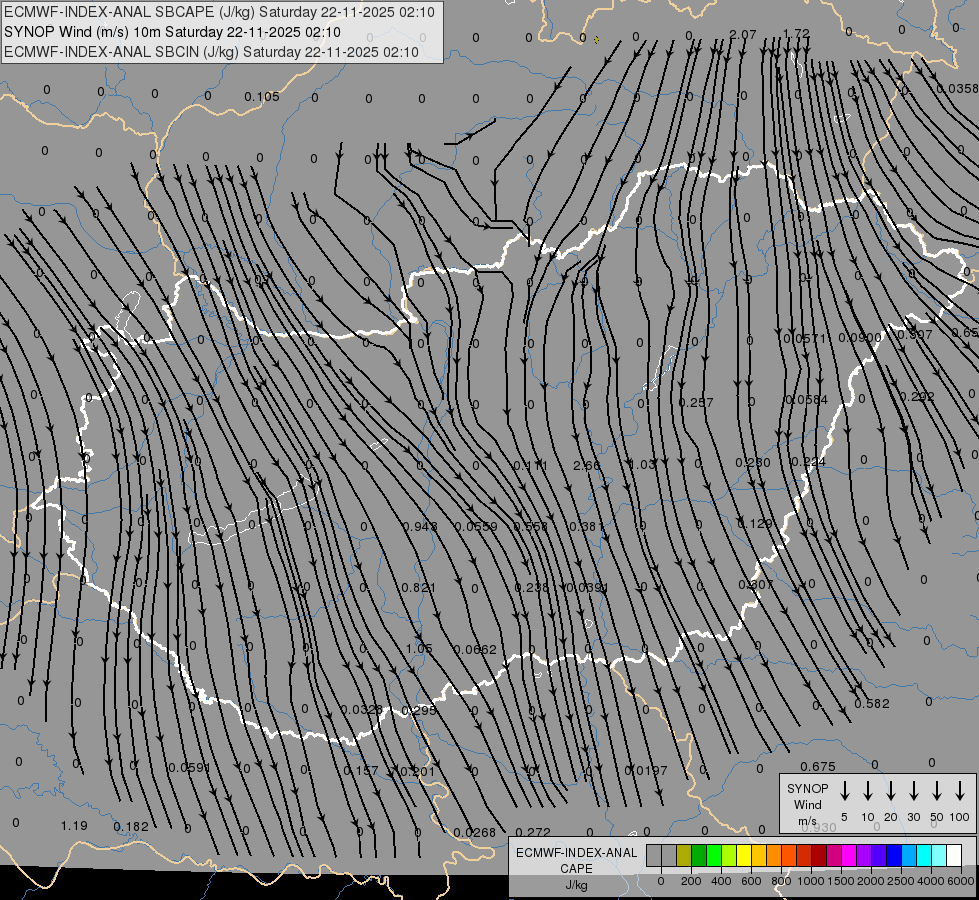Click the 0.943 value on the map
The width and height of the screenshot is (979, 900).
pyautogui.click(x=419, y=527)
